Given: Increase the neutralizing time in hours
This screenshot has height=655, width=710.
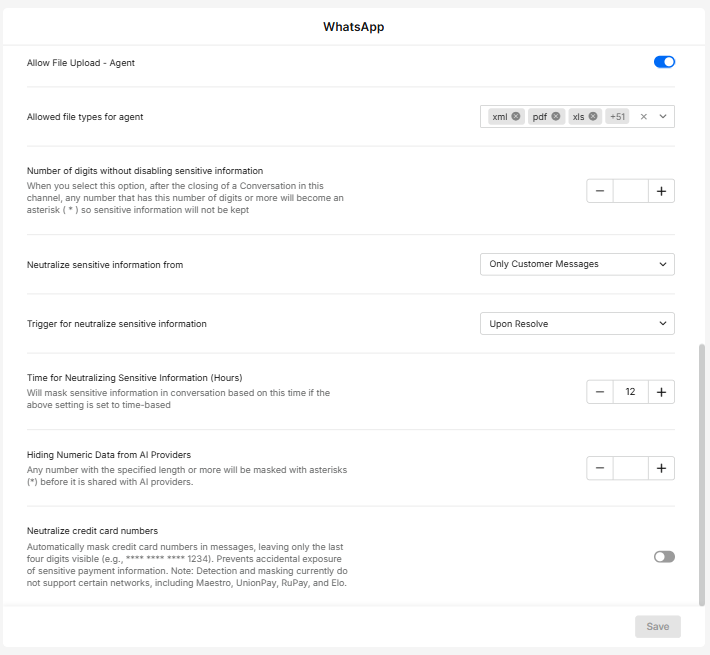Looking at the screenshot, I should pyautogui.click(x=661, y=392).
